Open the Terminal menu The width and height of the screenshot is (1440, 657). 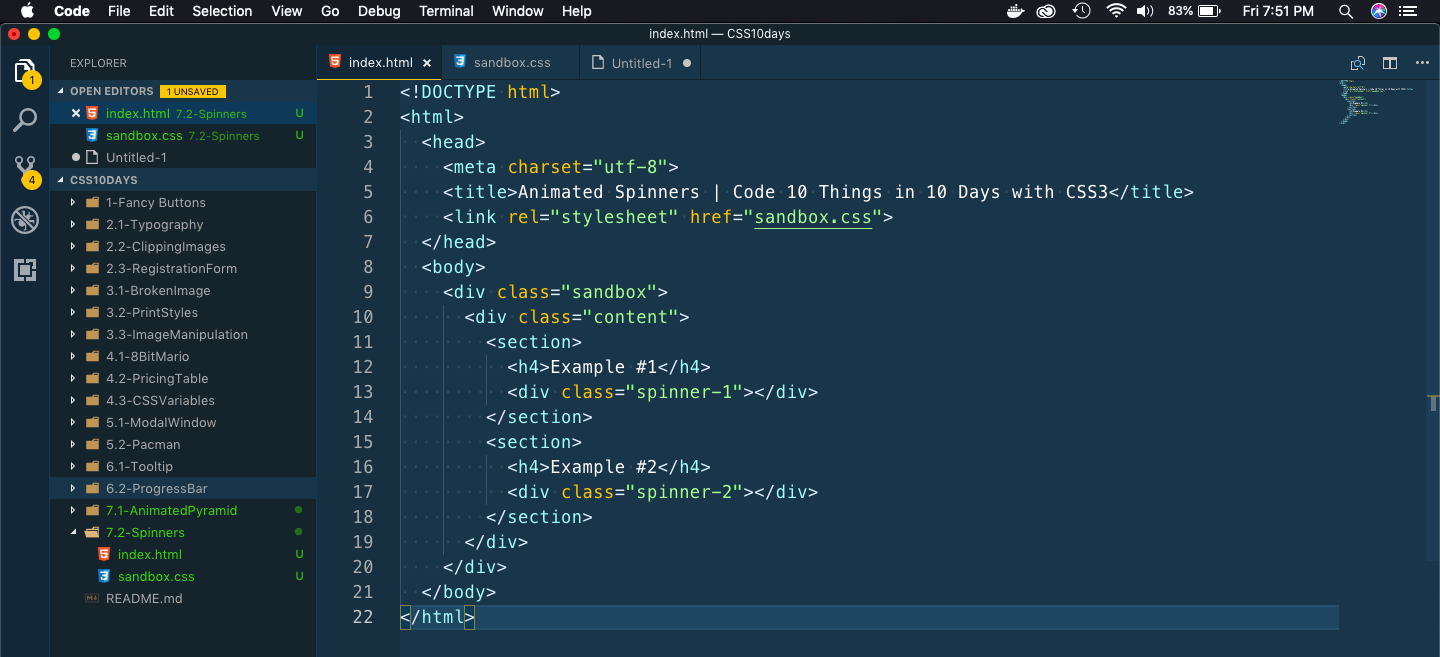[x=446, y=11]
